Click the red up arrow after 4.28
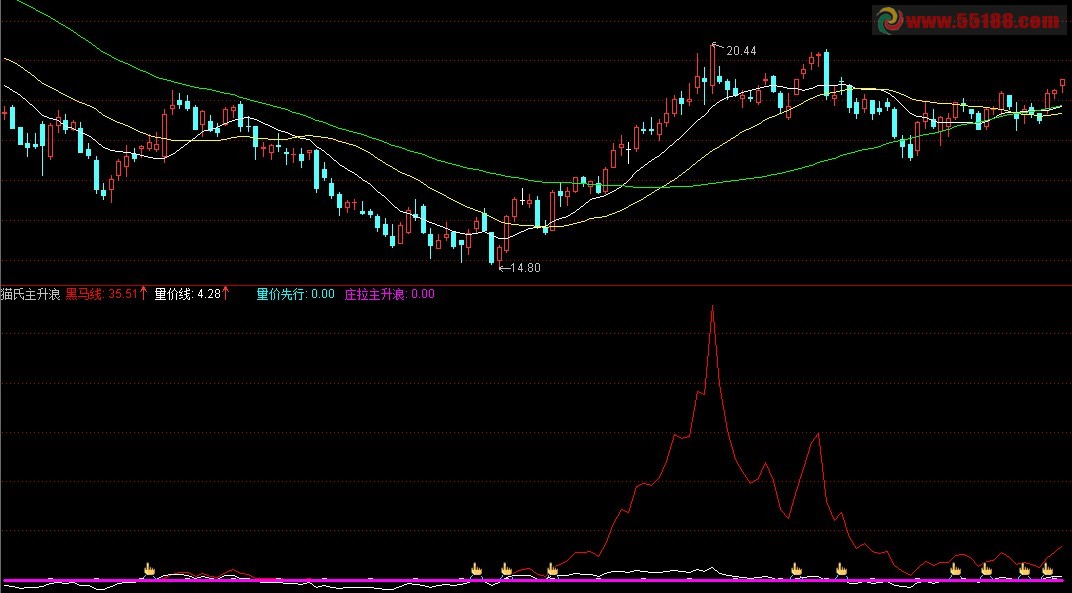Screen dimensions: 1072x593 (226, 294)
